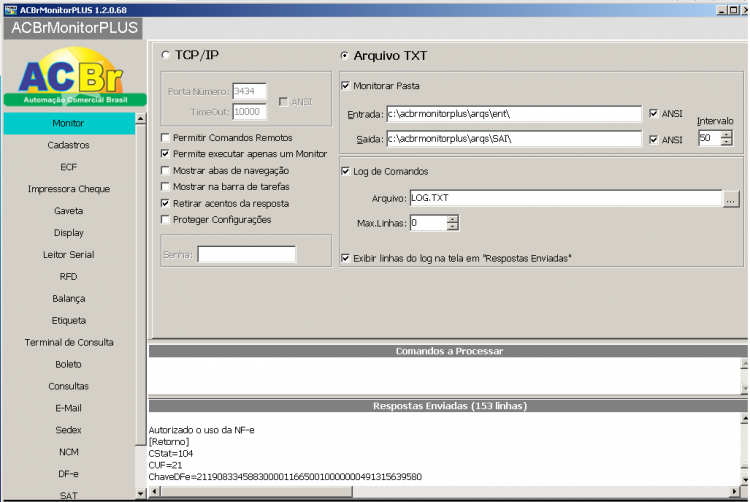The height and width of the screenshot is (502, 750).
Task: Toggle ANSI checkbox next to Entrada
Action: tap(654, 114)
